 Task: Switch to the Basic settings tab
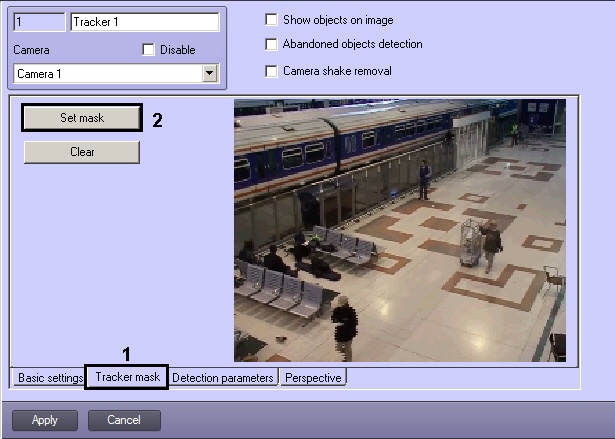pos(49,378)
